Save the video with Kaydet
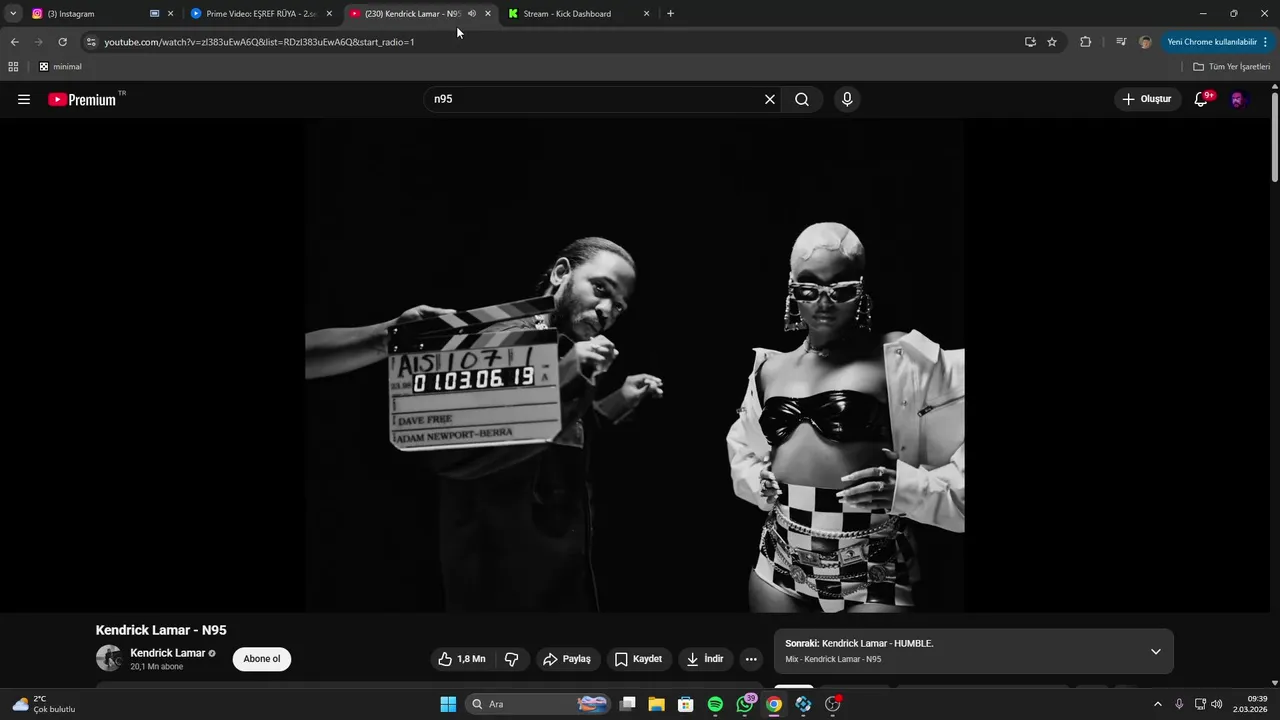1280x720 pixels. click(x=638, y=659)
